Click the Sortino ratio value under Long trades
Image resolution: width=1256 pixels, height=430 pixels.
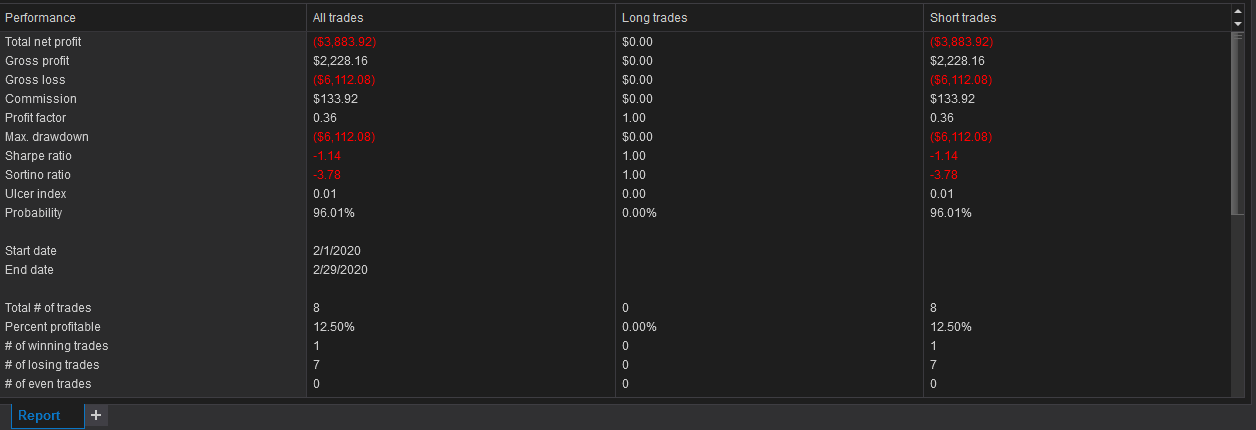[633, 175]
